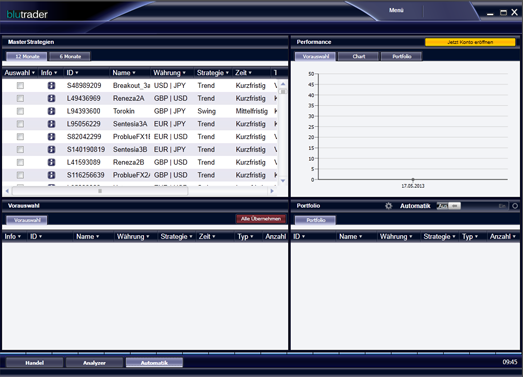Switch to 6 Monate tab
The height and width of the screenshot is (377, 523).
(x=70, y=56)
